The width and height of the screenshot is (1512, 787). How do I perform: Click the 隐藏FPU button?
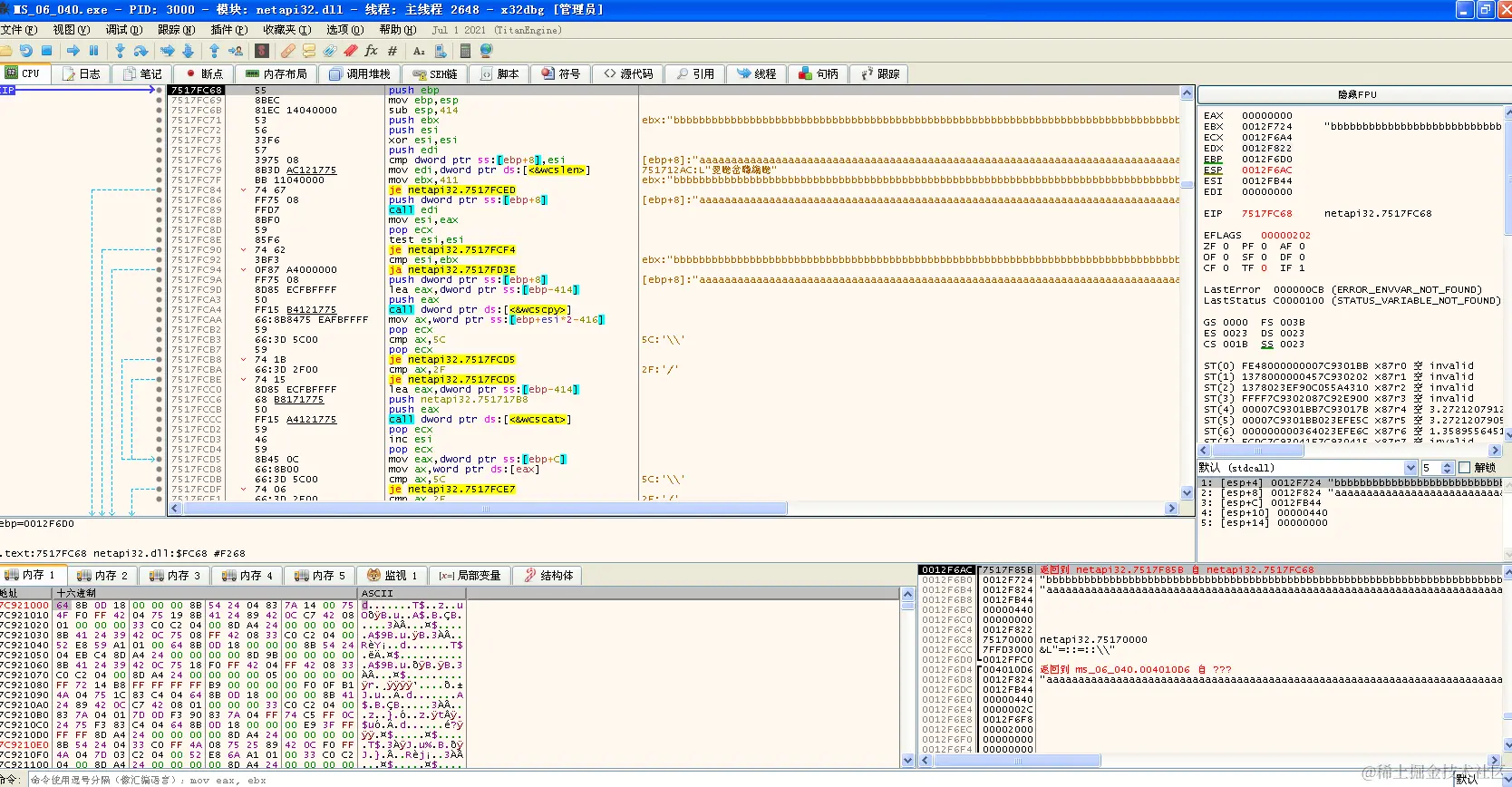coord(1356,94)
